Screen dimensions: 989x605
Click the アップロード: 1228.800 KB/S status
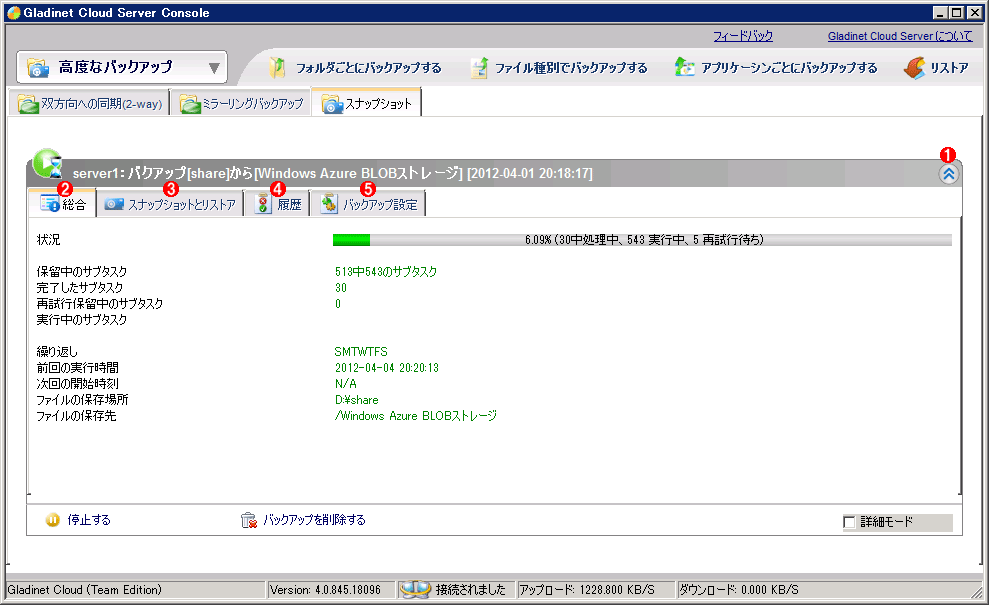(587, 590)
